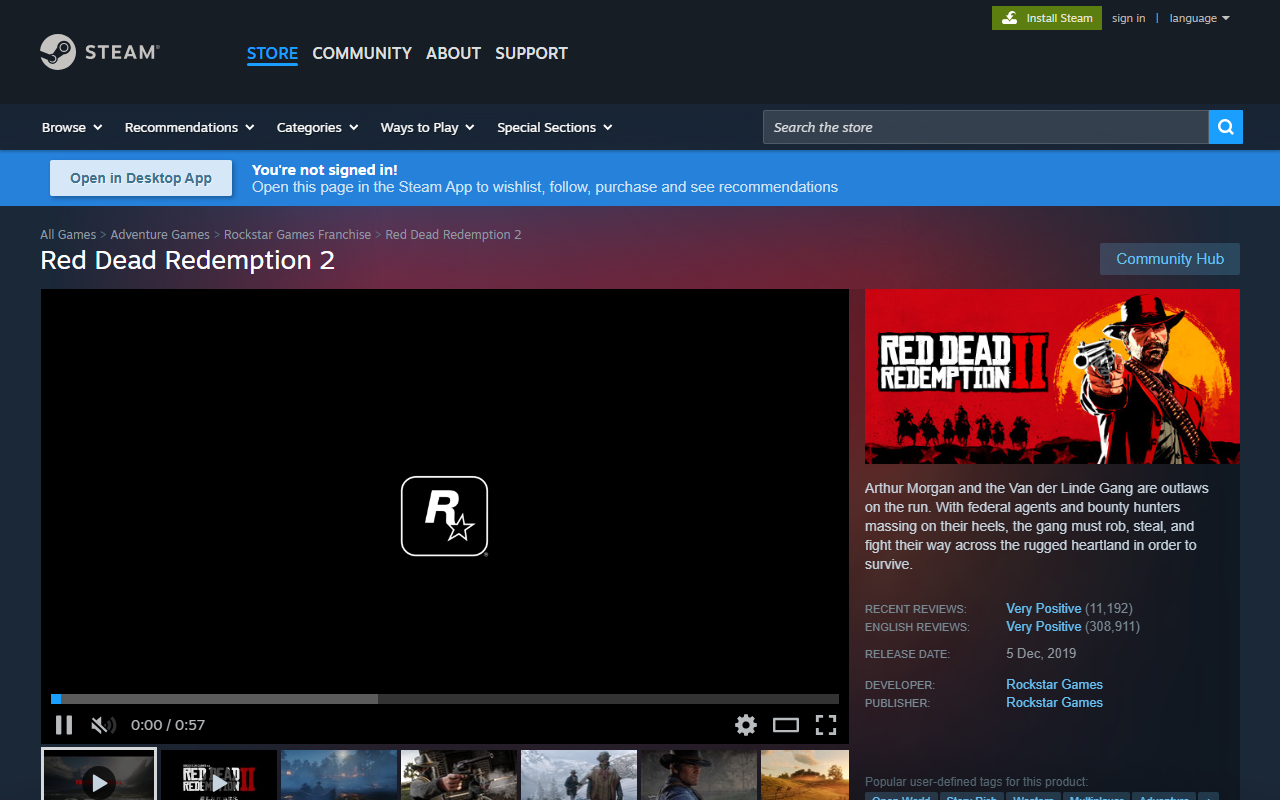Click the "0:00 / 0:57" time display
Image resolution: width=1280 pixels, height=800 pixels.
168,725
